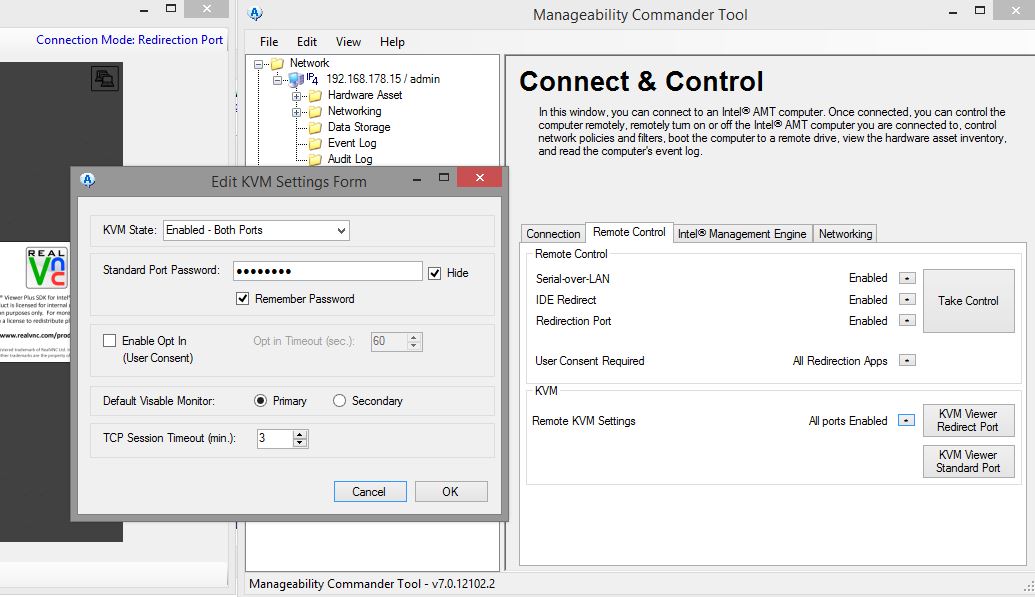This screenshot has height=597, width=1035.
Task: Decrease the TCP Session Timeout value
Action: click(300, 443)
